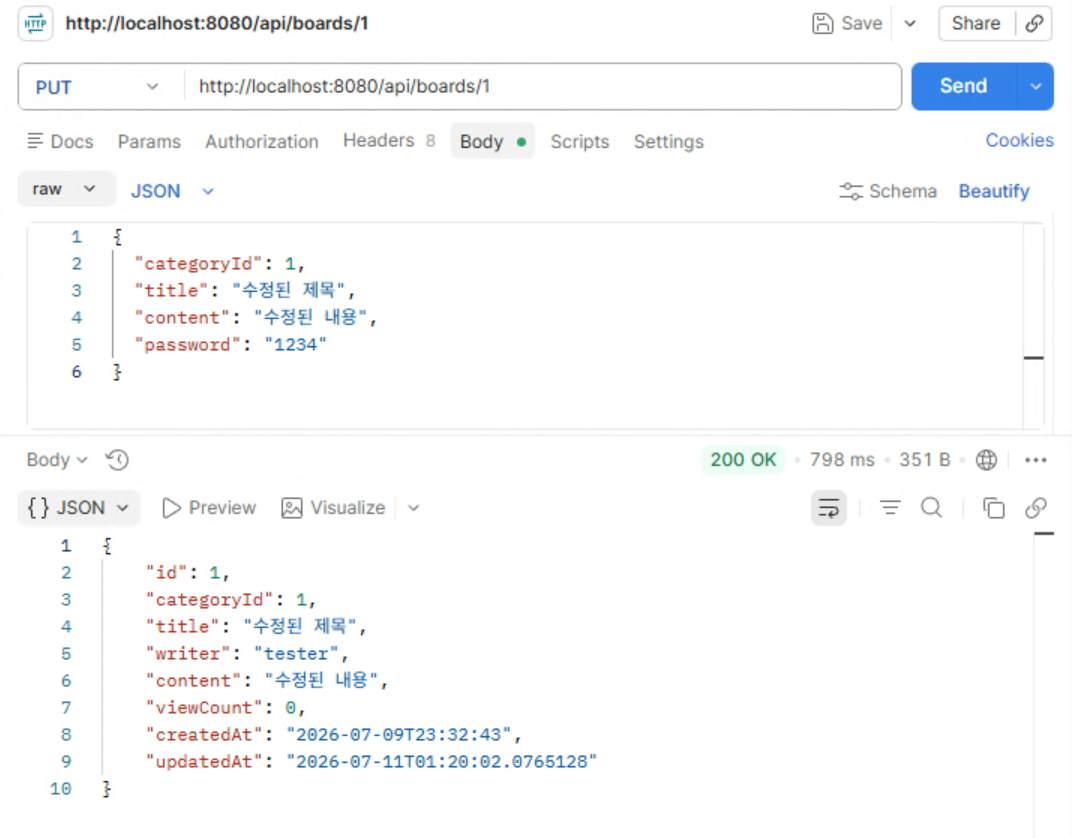Switch to Authorization tab
The image size is (1072, 838).
(x=262, y=141)
